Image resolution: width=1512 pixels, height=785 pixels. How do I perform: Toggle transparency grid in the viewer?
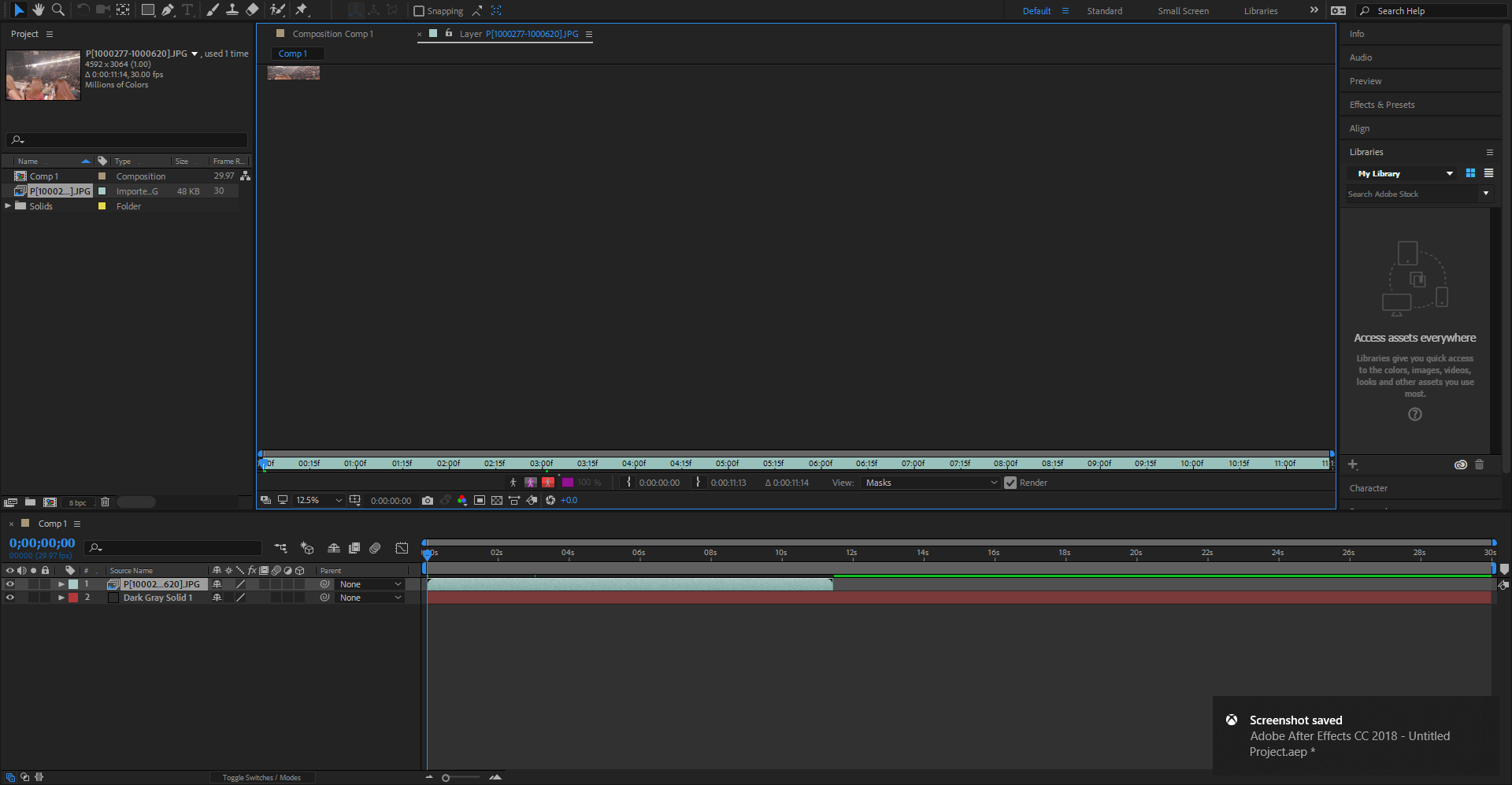coord(497,501)
